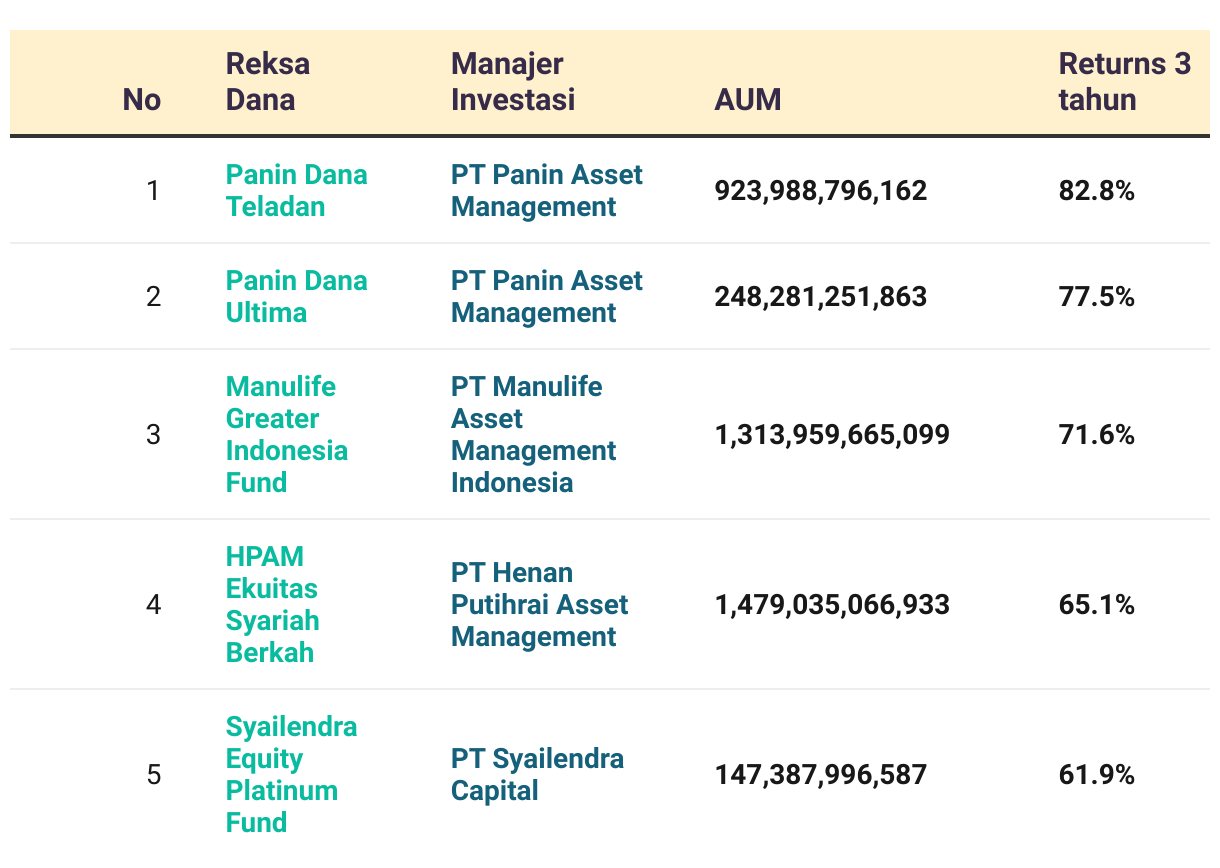Click the AUM value 1,313,959,665,099
The height and width of the screenshot is (868, 1220).
(x=832, y=434)
